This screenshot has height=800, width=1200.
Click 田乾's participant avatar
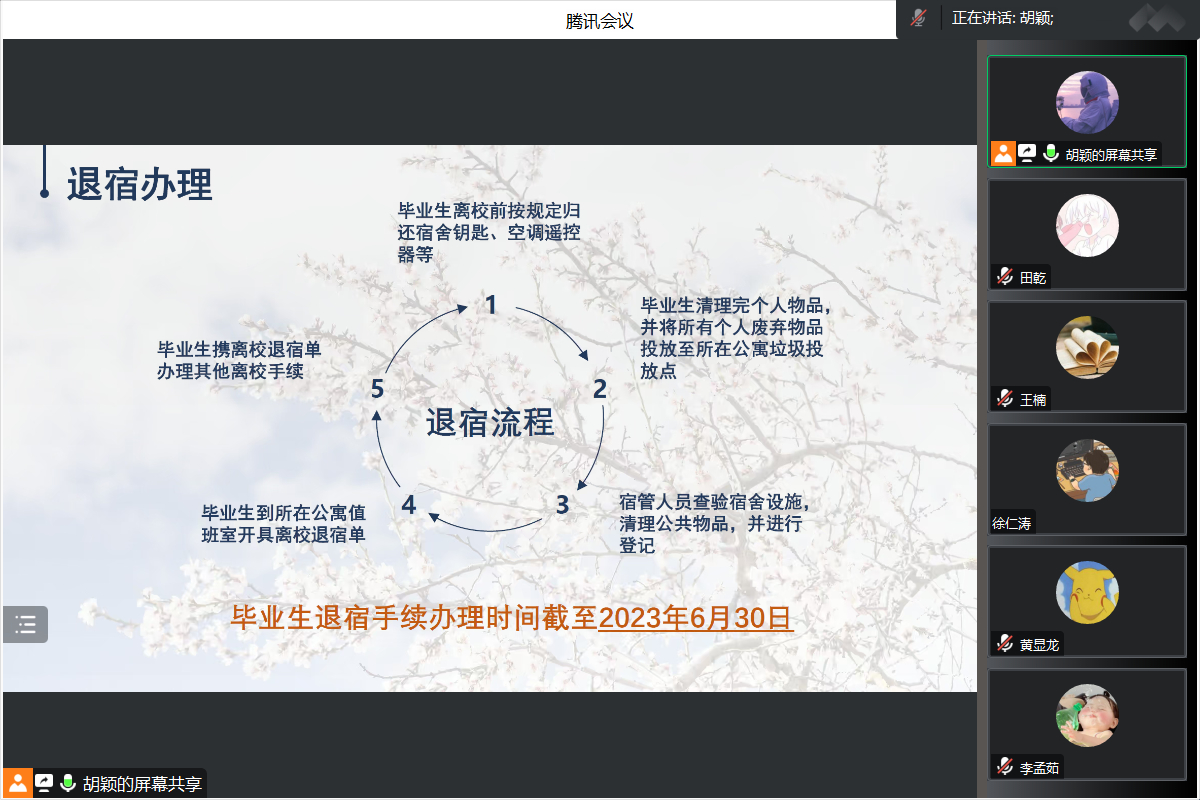1087,225
